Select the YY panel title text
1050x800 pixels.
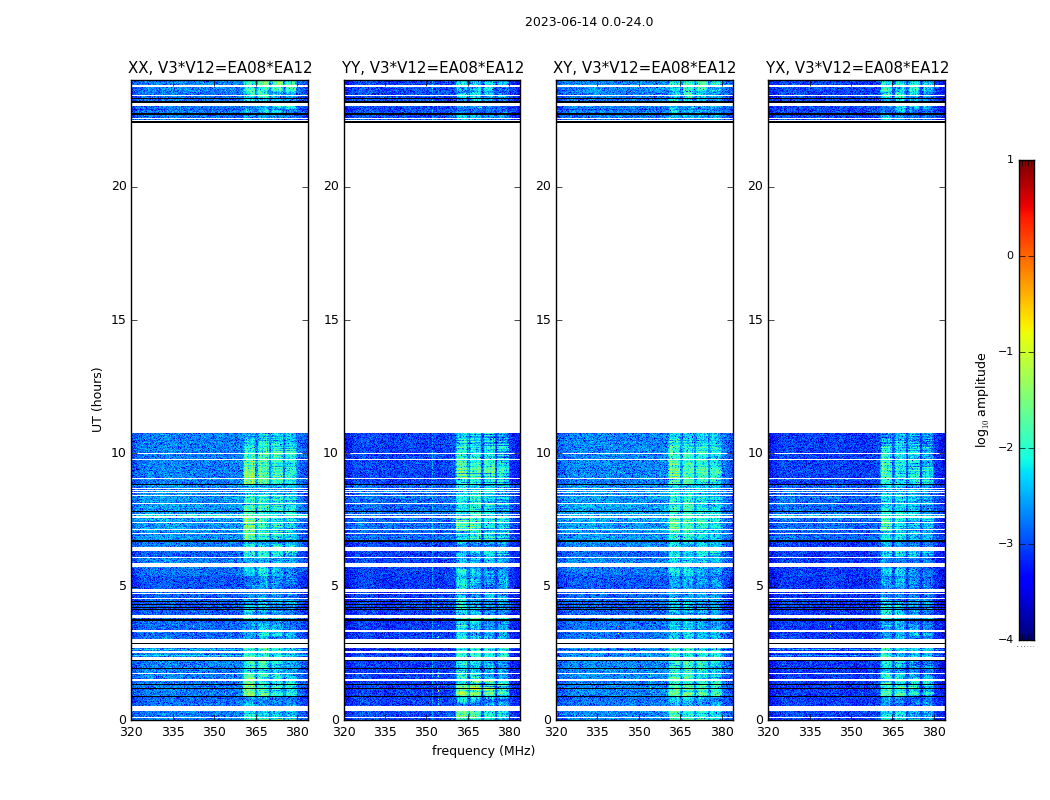pyautogui.click(x=432, y=68)
